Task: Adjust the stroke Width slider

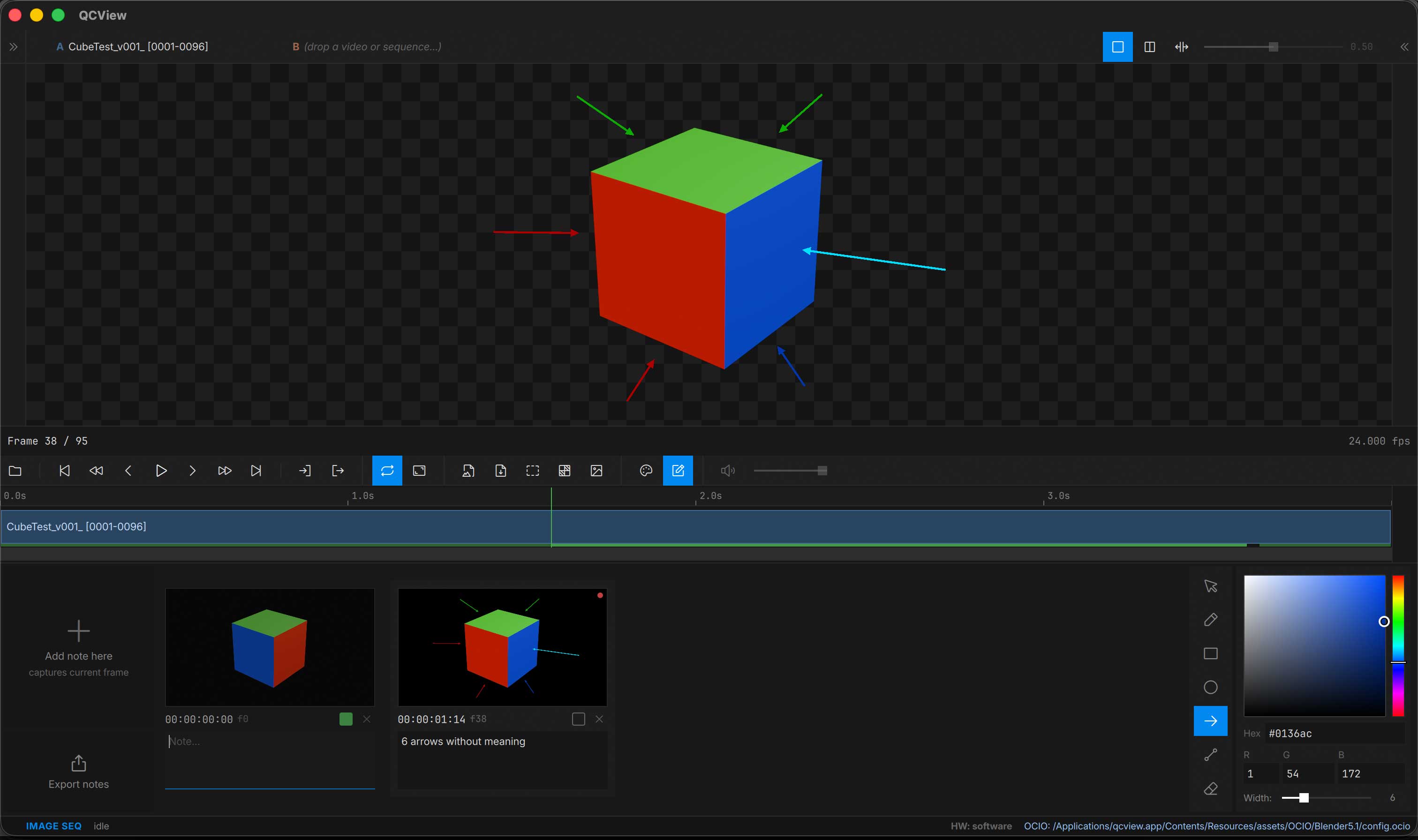Action: [1326, 798]
